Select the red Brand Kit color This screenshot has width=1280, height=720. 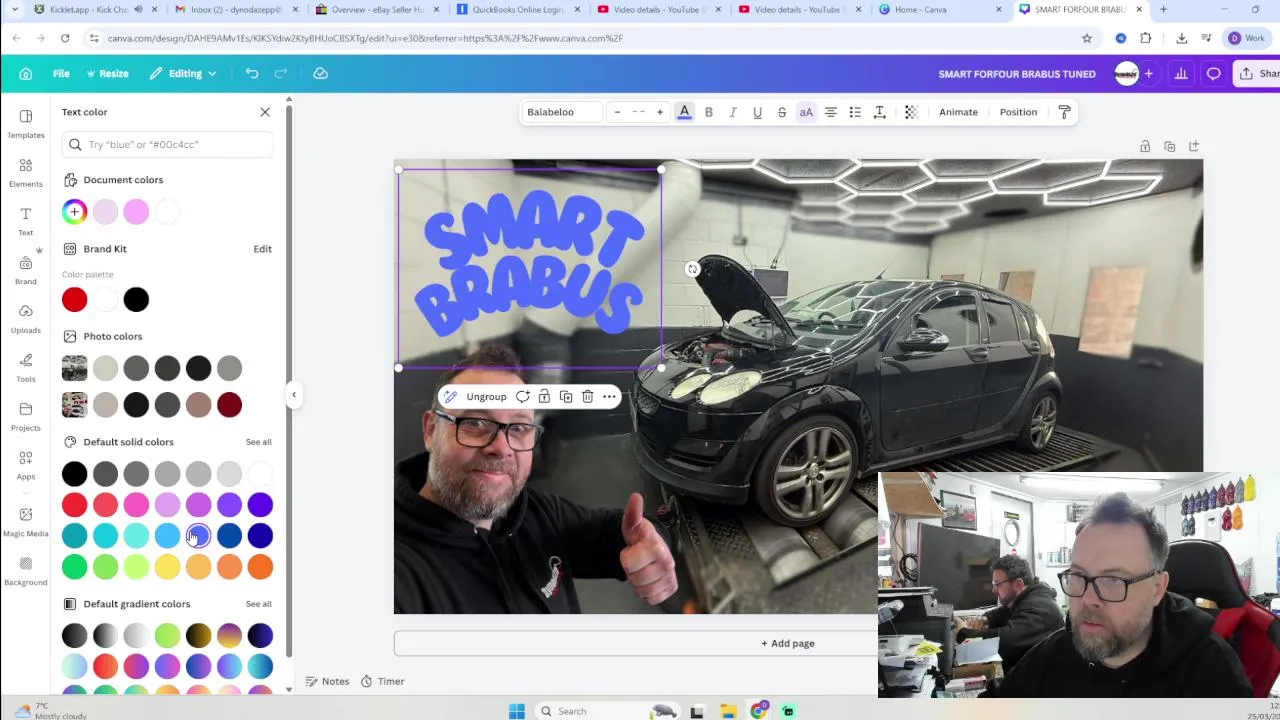click(x=74, y=299)
